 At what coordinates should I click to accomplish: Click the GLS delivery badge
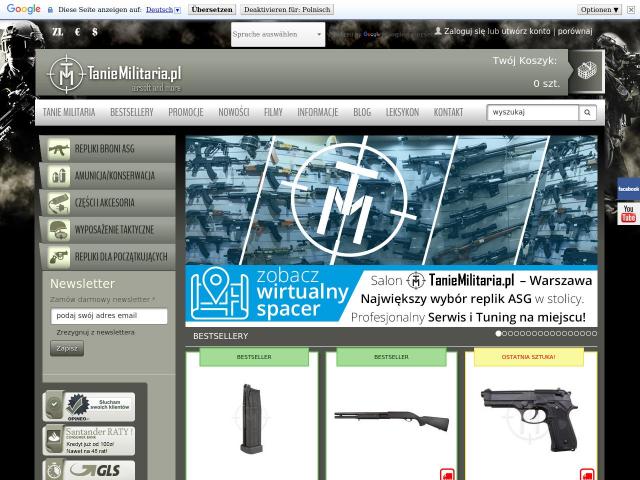coord(89,470)
